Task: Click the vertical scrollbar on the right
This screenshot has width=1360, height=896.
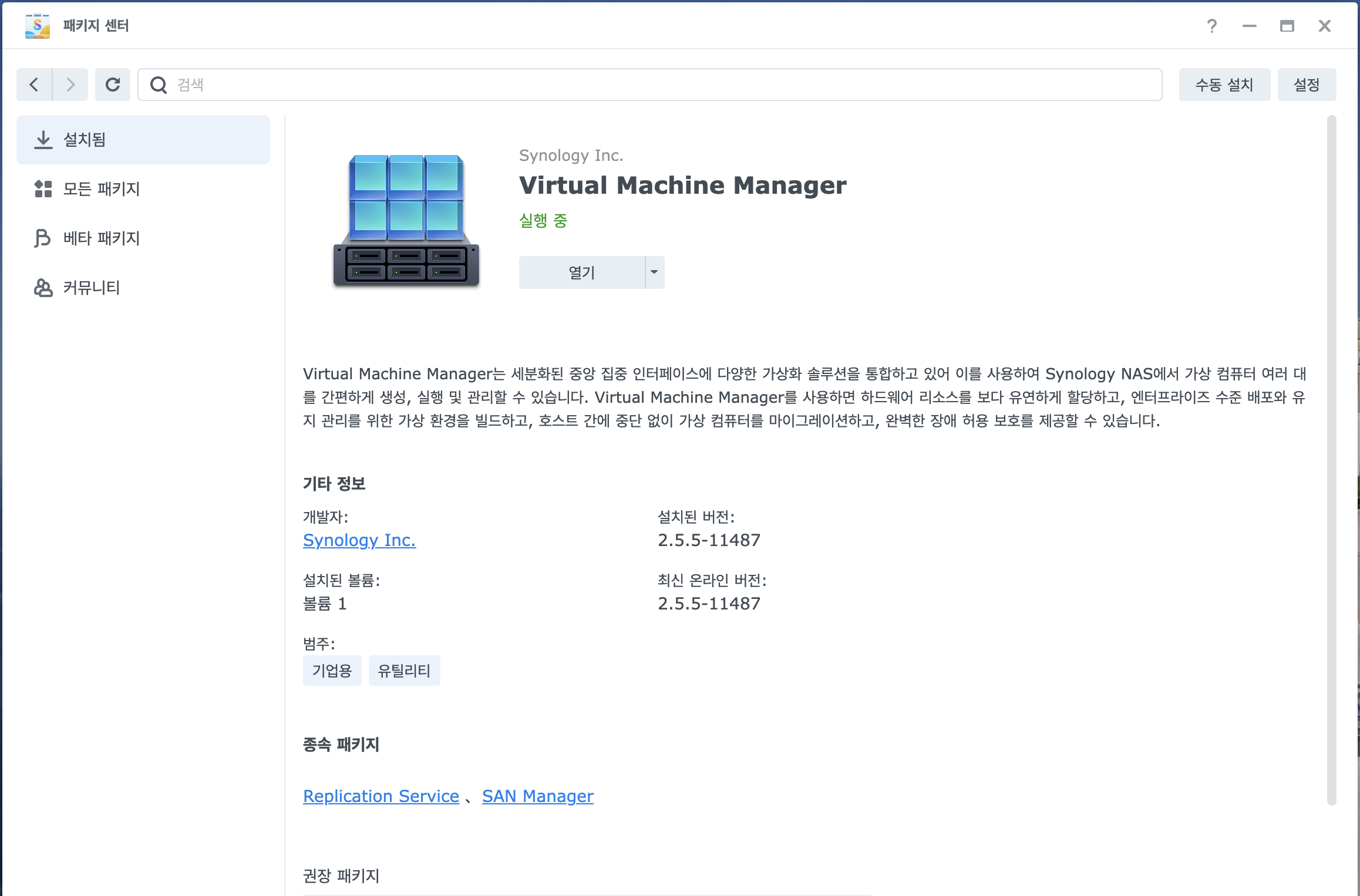Action: (1331, 460)
